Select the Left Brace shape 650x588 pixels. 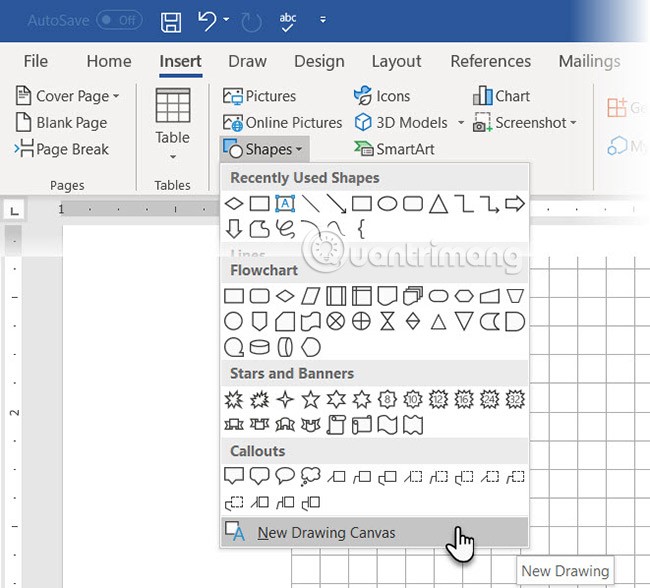(x=361, y=229)
